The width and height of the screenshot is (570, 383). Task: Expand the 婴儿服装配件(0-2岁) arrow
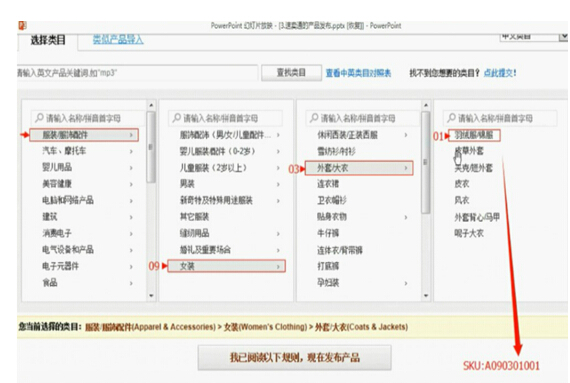pyautogui.click(x=278, y=151)
